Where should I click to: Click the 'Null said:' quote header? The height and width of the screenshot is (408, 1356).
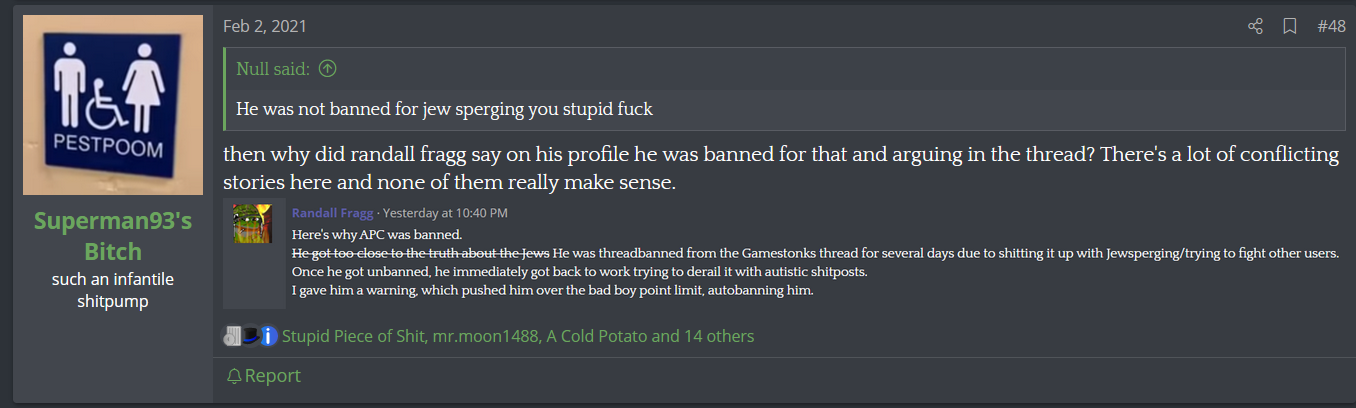[273, 69]
